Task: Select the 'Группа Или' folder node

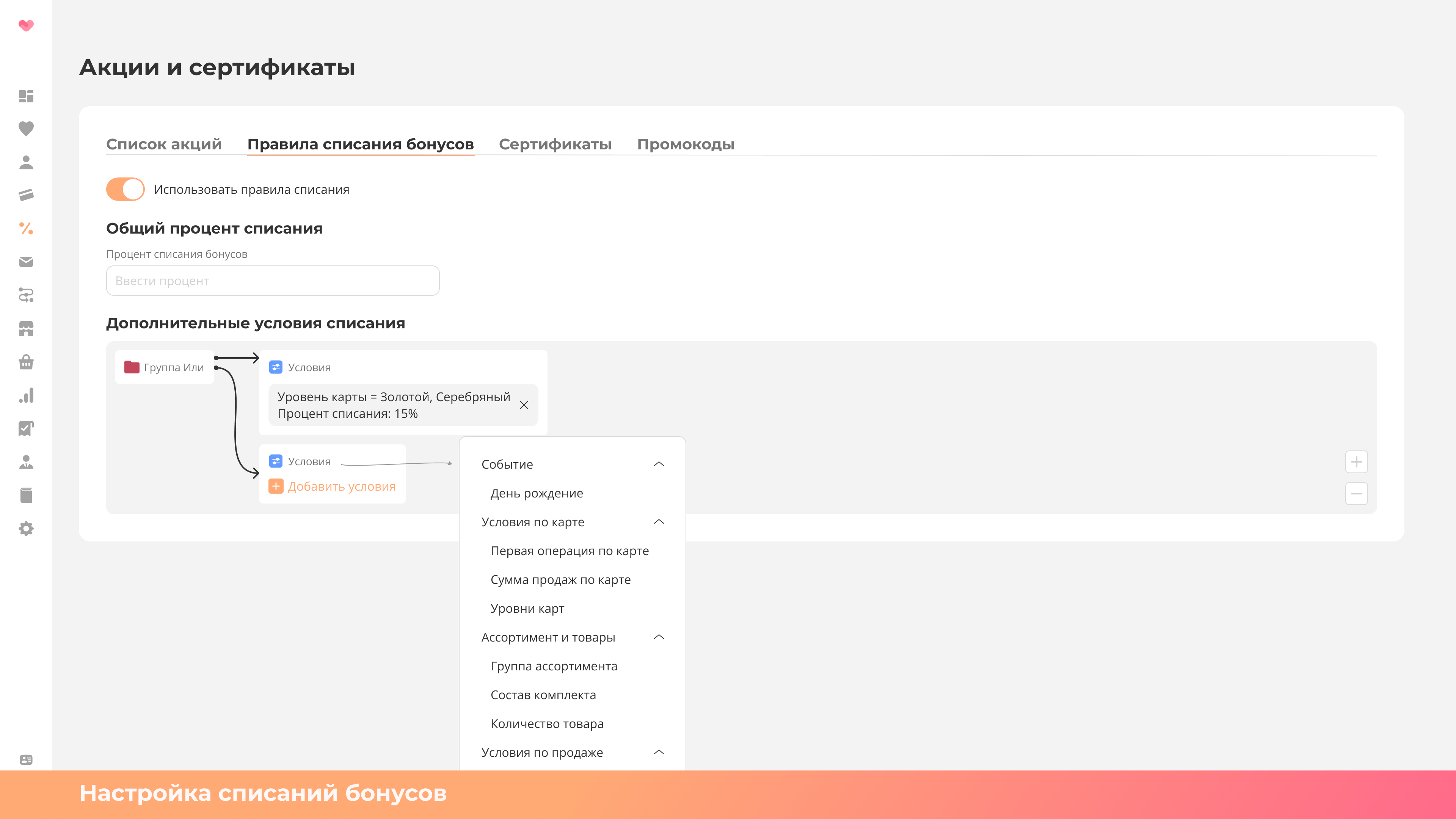Action: click(165, 367)
